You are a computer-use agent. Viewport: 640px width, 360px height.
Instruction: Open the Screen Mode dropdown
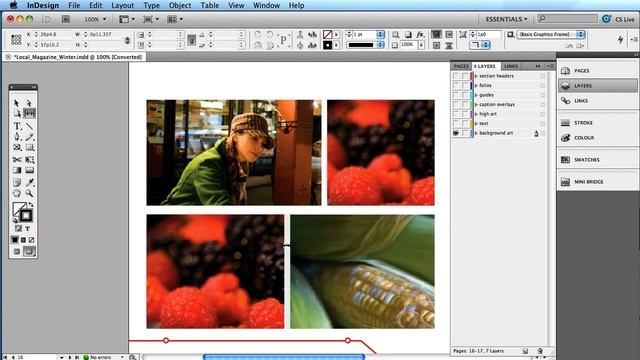(x=151, y=19)
